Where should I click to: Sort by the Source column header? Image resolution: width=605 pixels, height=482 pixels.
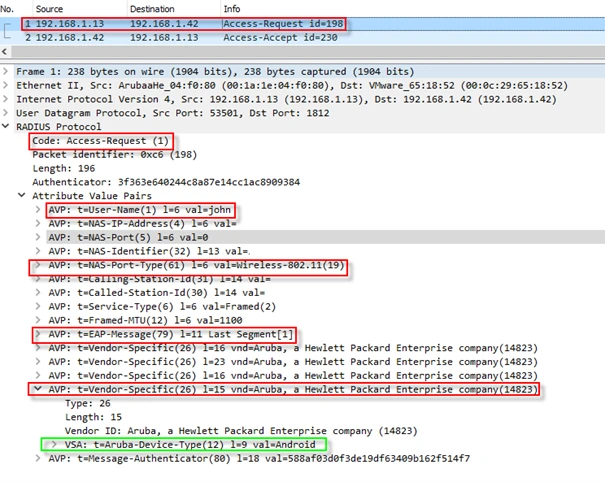(x=50, y=8)
